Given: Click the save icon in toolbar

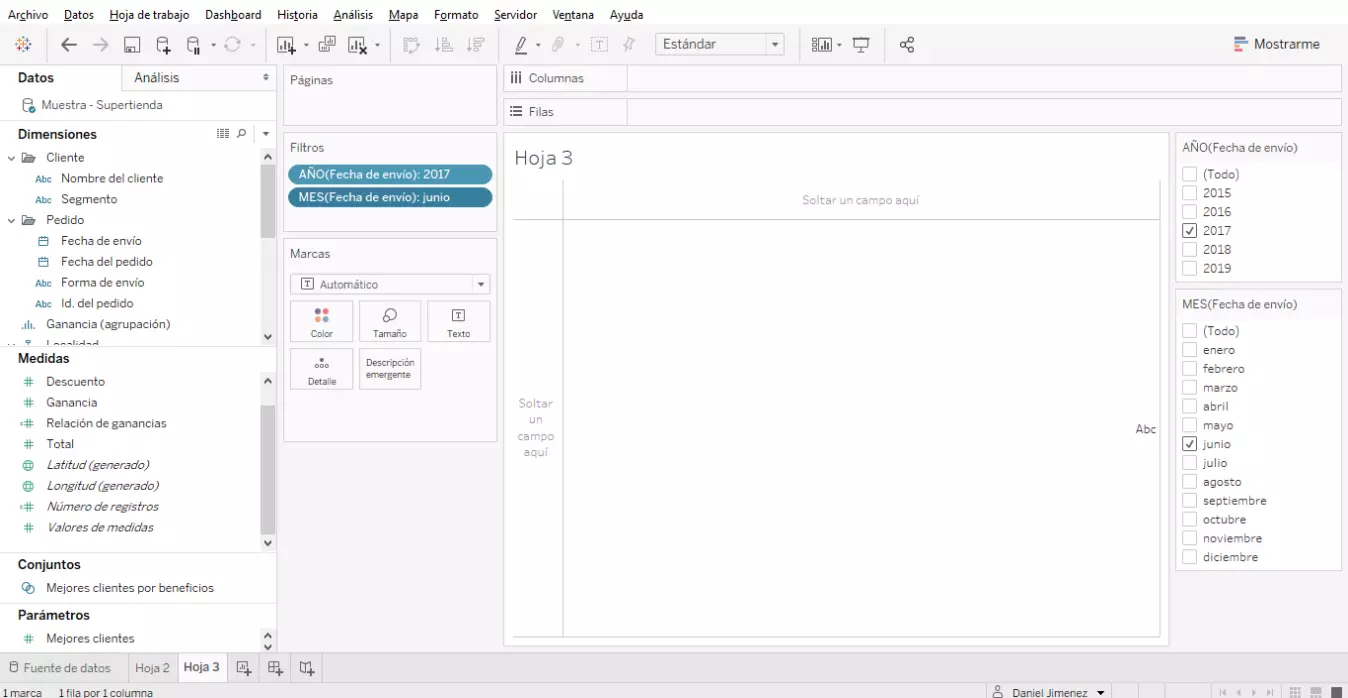Looking at the screenshot, I should tap(132, 45).
